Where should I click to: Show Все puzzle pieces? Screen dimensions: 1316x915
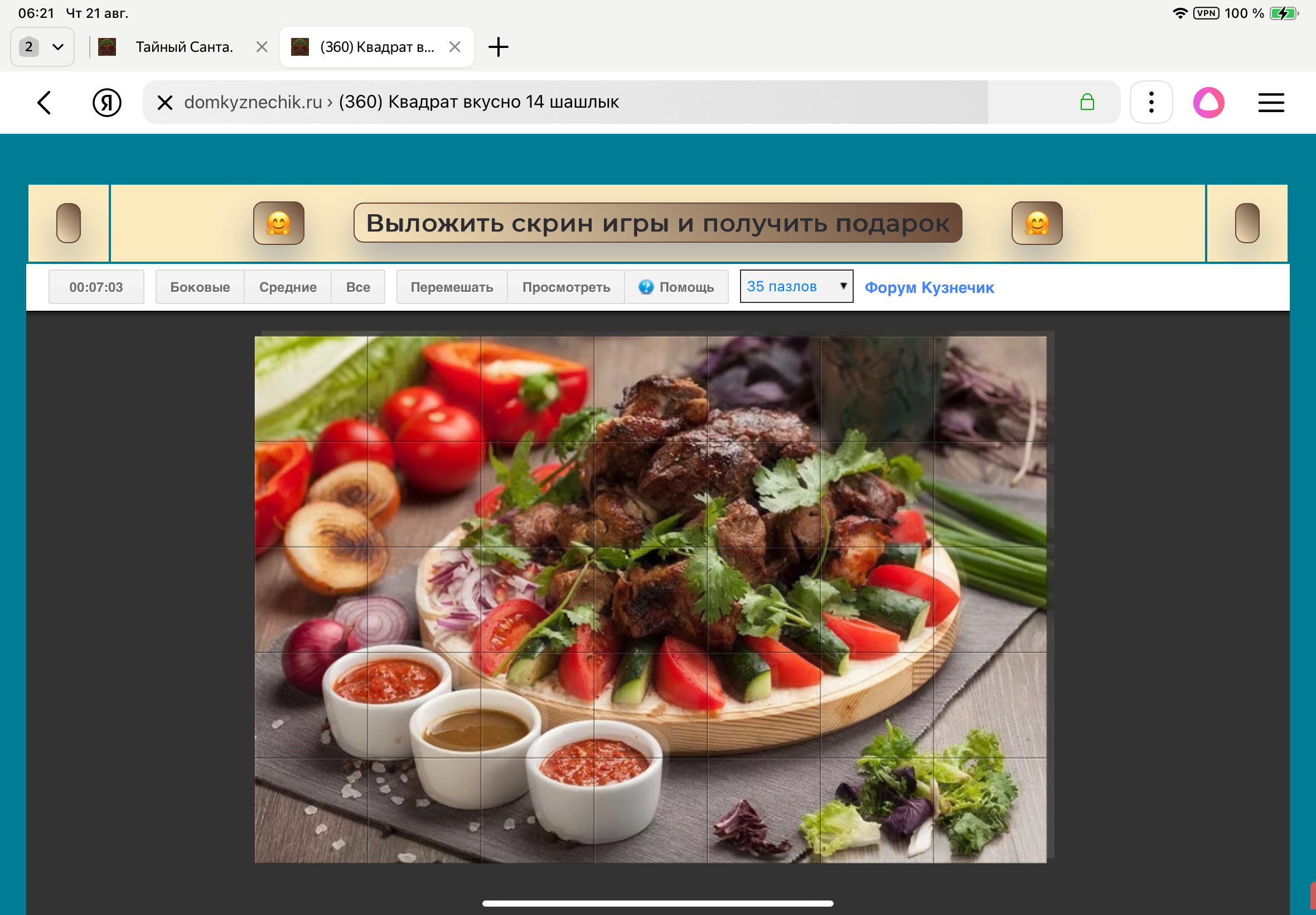tap(358, 287)
